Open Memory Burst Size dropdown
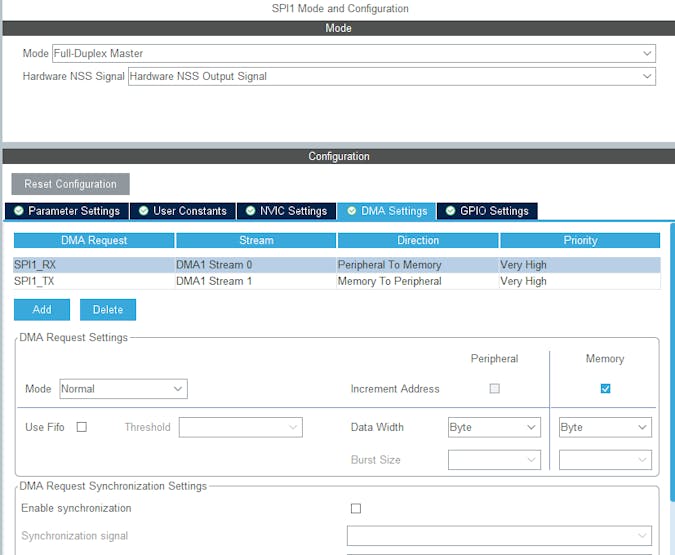This screenshot has height=555, width=675. 605,460
